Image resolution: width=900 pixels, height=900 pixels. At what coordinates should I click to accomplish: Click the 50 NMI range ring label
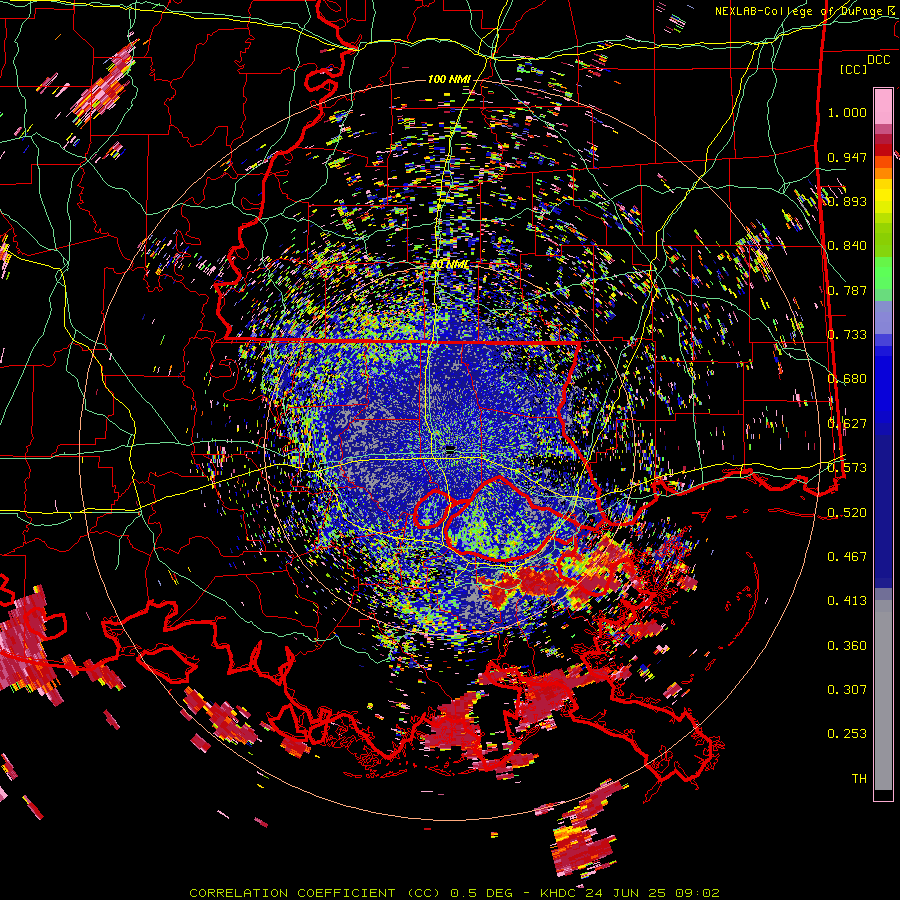pos(449,264)
